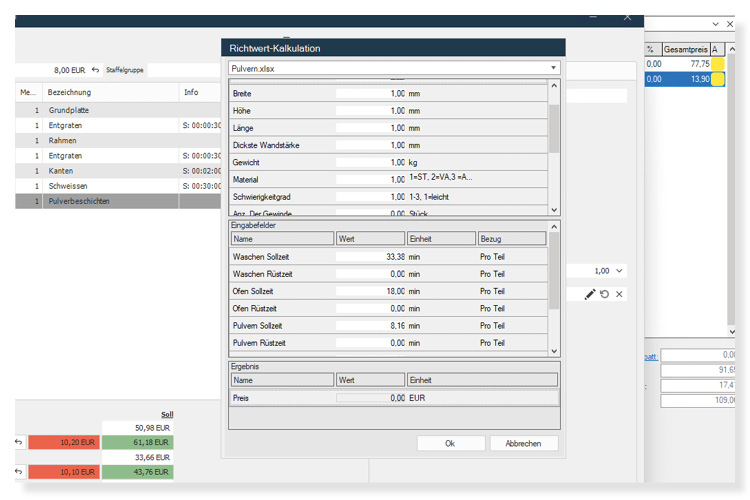Click the blue link in right panel
Screen dimensions: 750x500
pos(651,356)
